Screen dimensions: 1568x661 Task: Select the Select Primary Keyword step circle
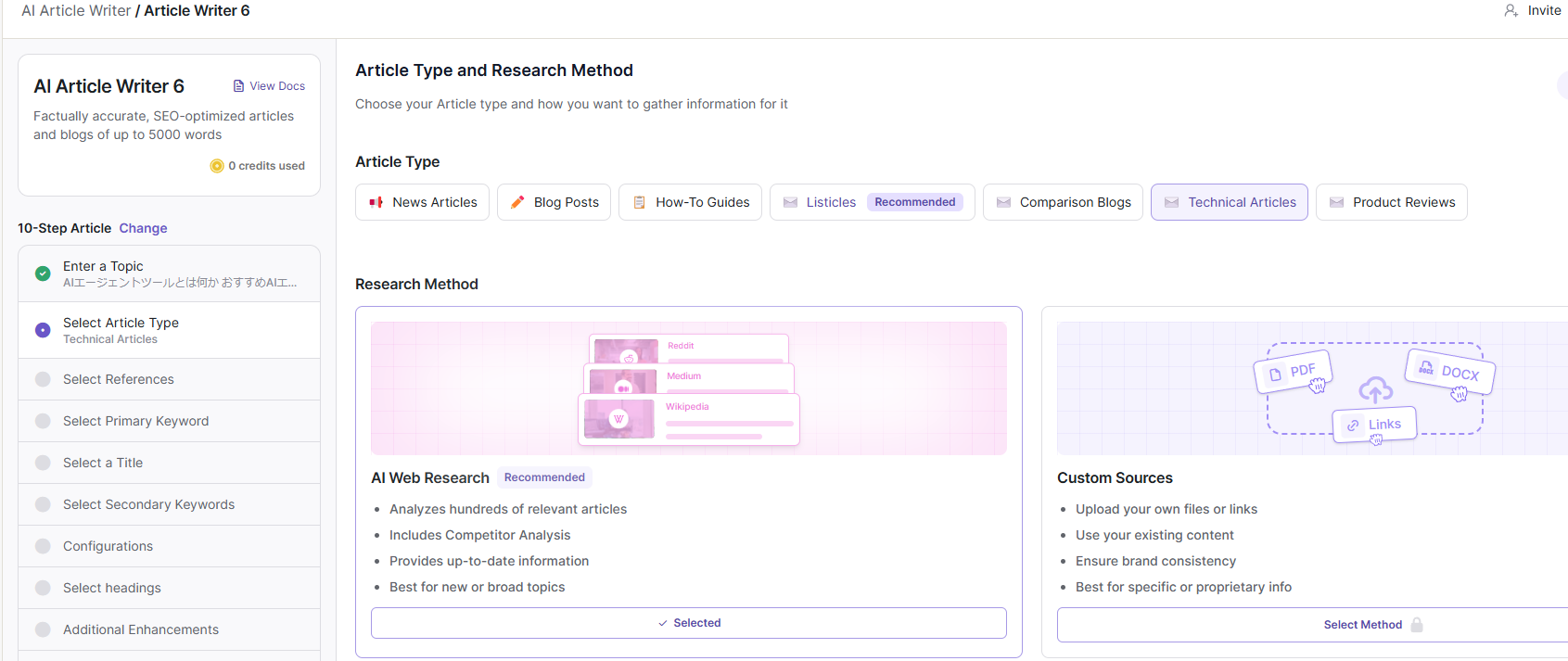click(43, 421)
